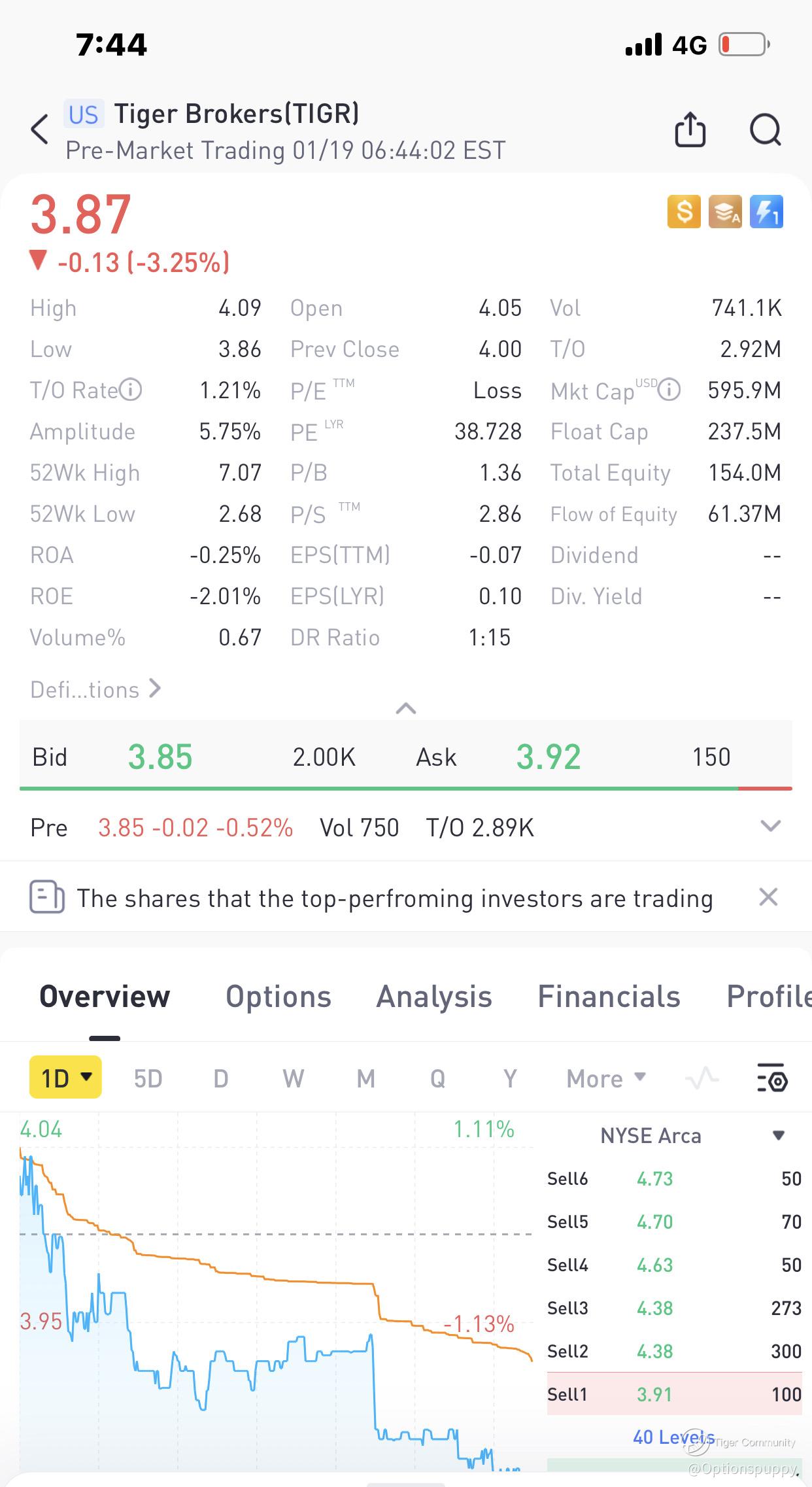Viewport: 812px width, 1487px height.
Task: Open the chart settings icon
Action: [772, 1078]
